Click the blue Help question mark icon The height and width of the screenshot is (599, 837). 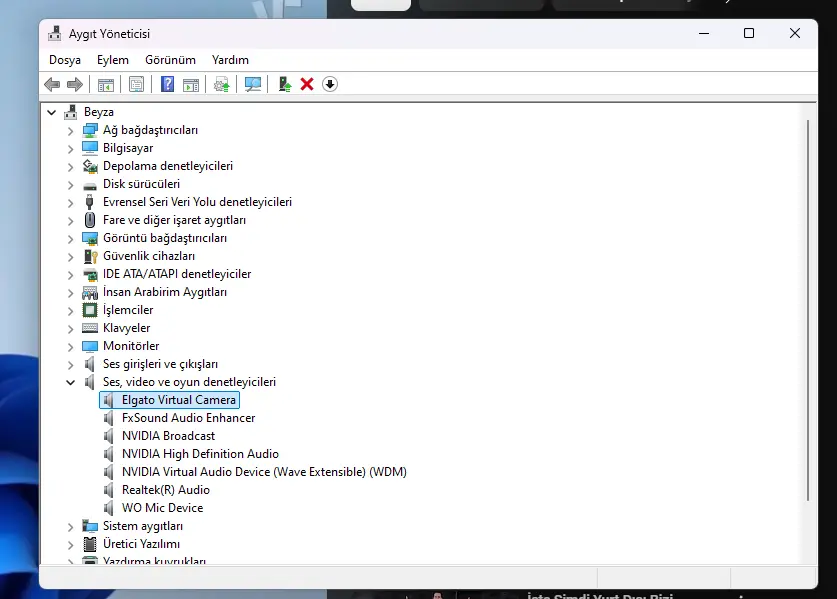168,84
